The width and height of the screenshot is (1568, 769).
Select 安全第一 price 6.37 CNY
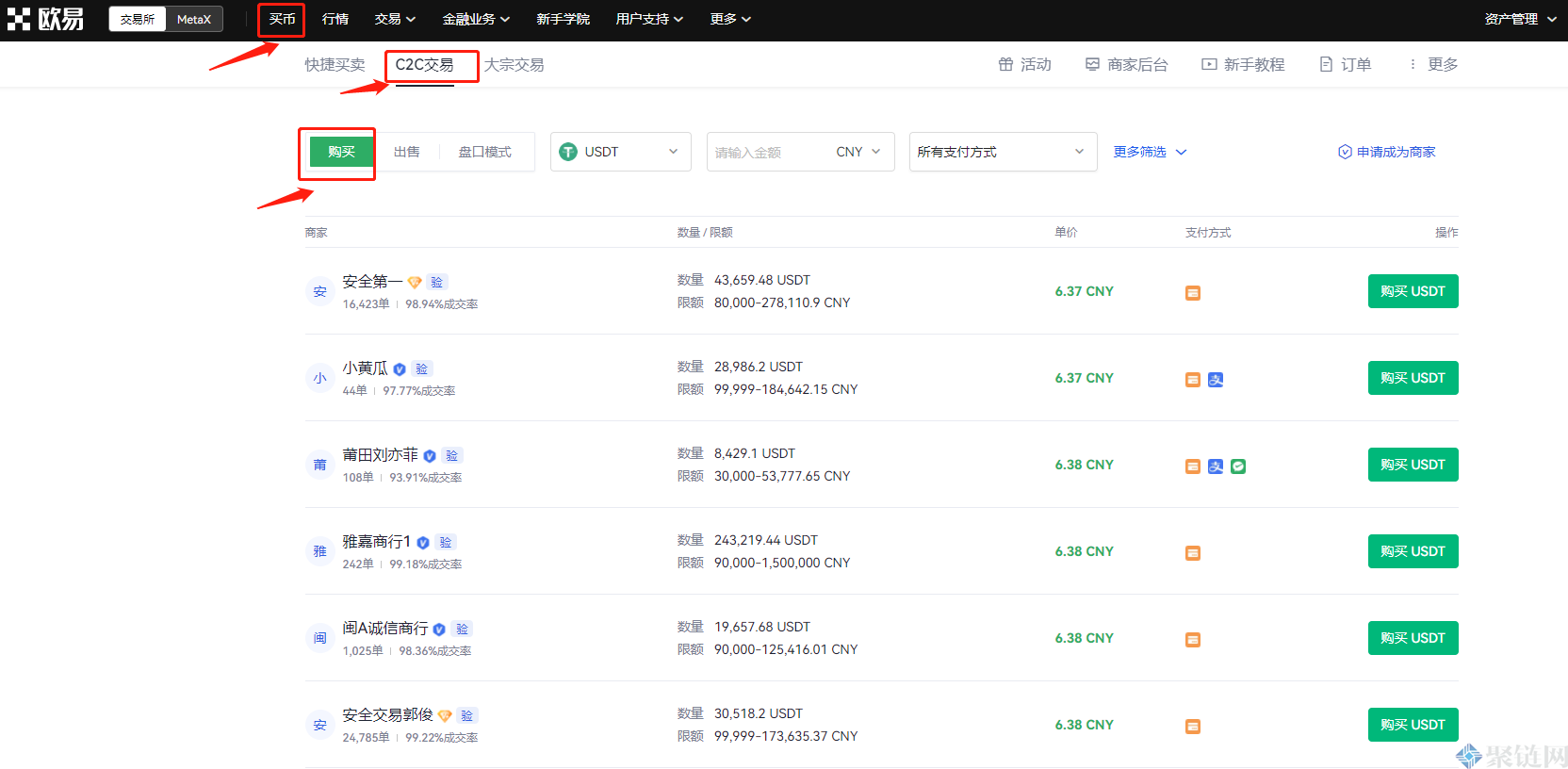1084,291
